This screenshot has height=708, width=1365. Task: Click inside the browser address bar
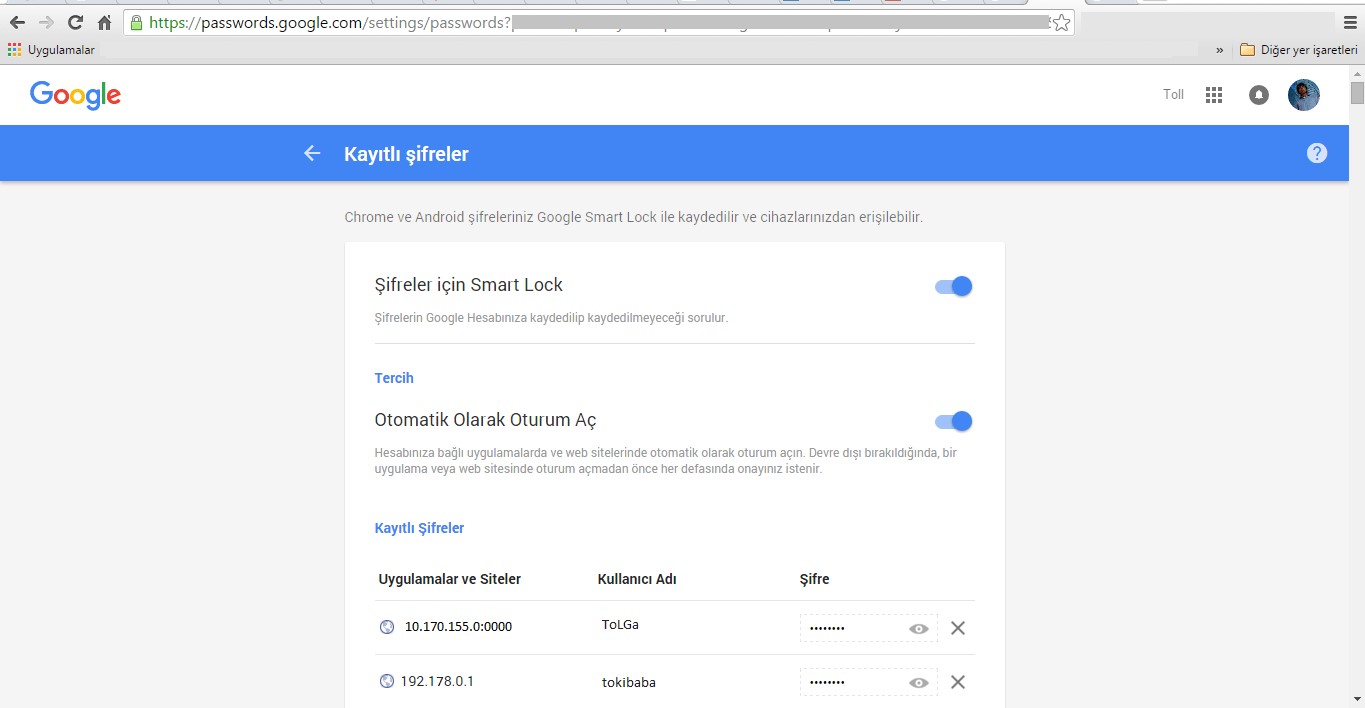tap(600, 22)
